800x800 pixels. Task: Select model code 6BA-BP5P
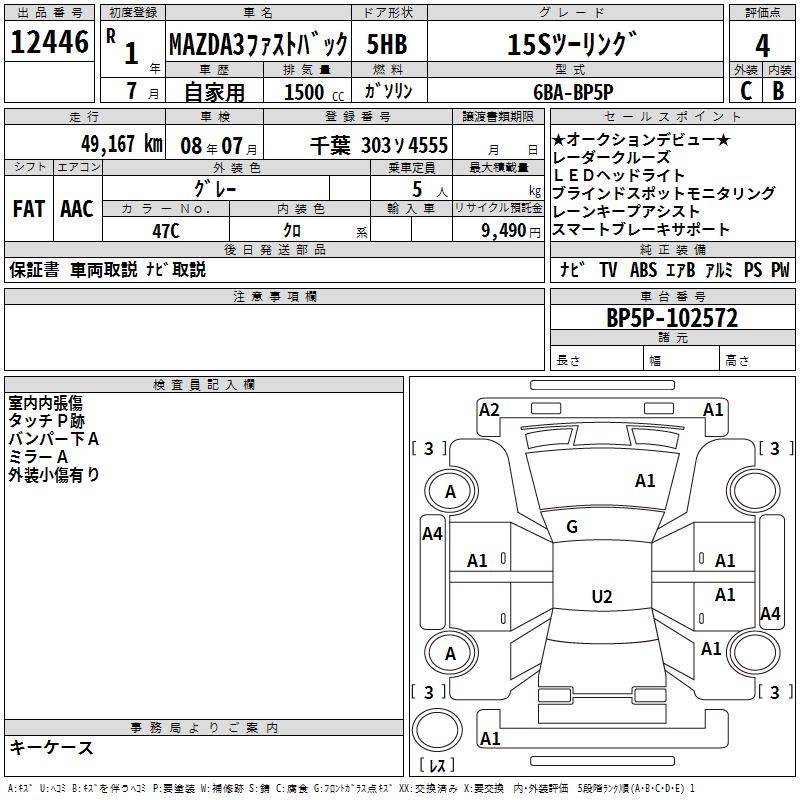[573, 92]
